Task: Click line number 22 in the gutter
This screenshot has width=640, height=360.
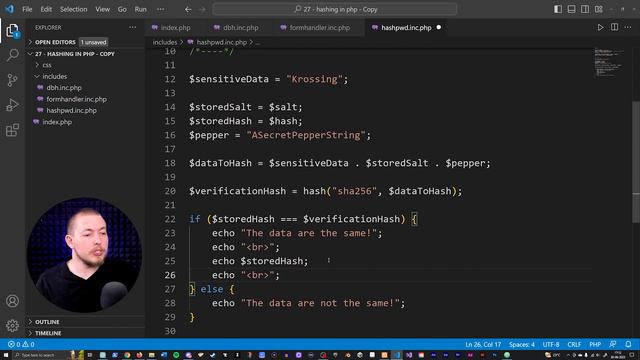Action: coord(170,219)
